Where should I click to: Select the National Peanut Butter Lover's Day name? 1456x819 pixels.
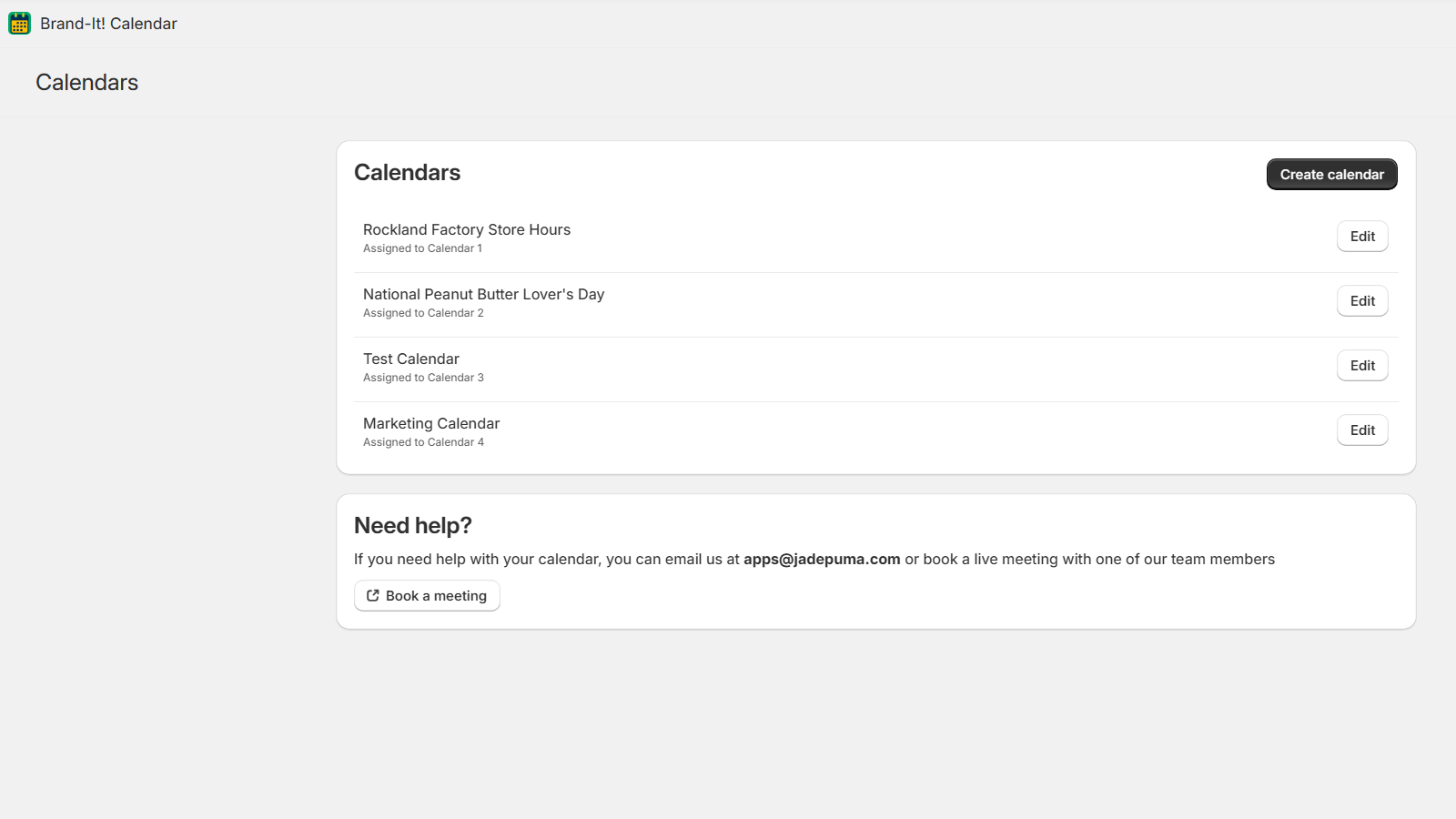pyautogui.click(x=483, y=295)
